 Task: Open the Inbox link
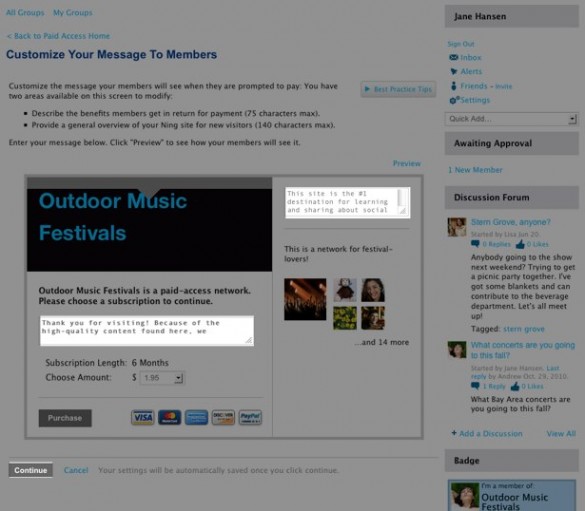coord(471,57)
